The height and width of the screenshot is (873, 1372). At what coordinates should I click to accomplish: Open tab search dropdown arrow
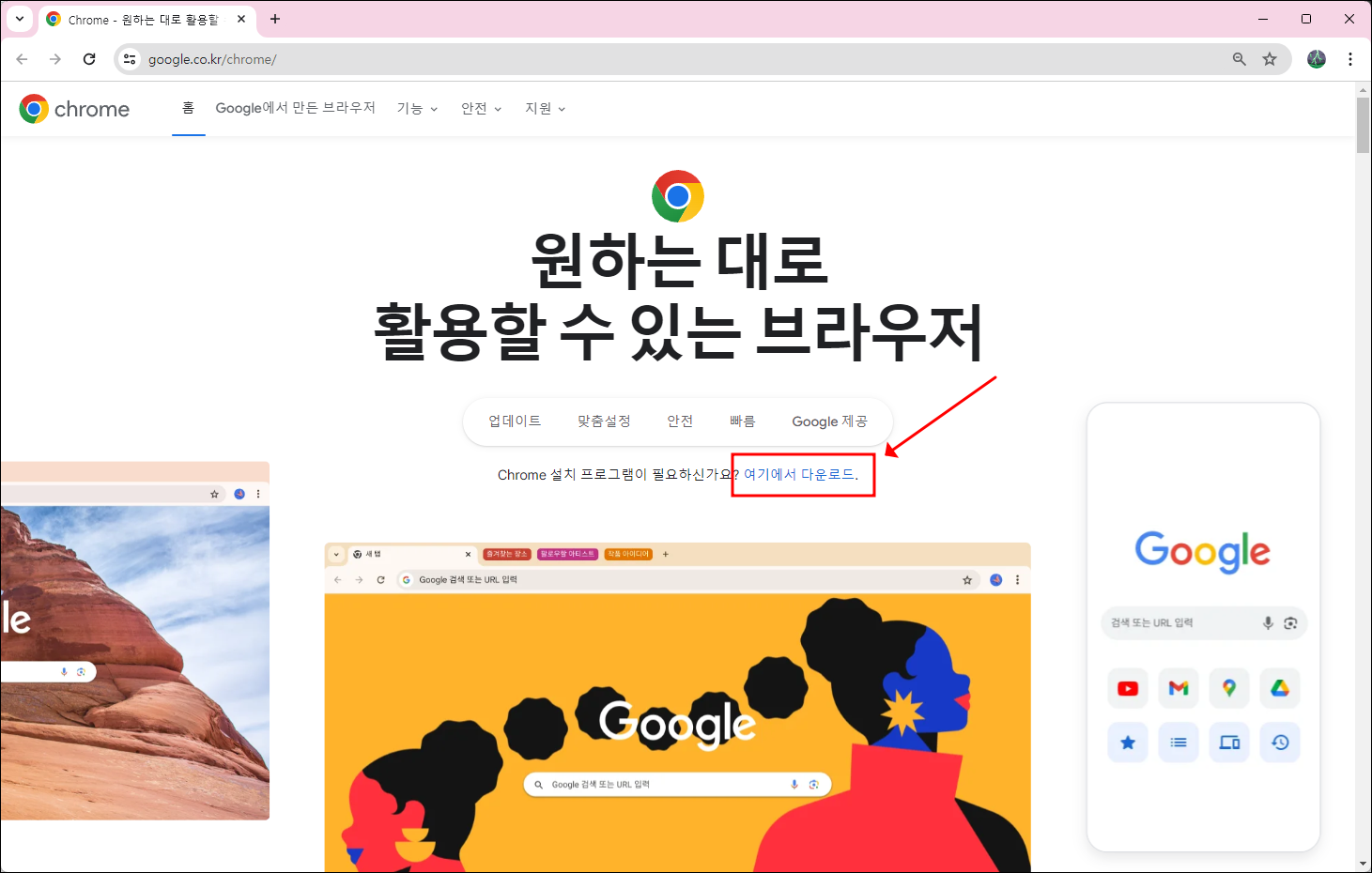(x=19, y=19)
